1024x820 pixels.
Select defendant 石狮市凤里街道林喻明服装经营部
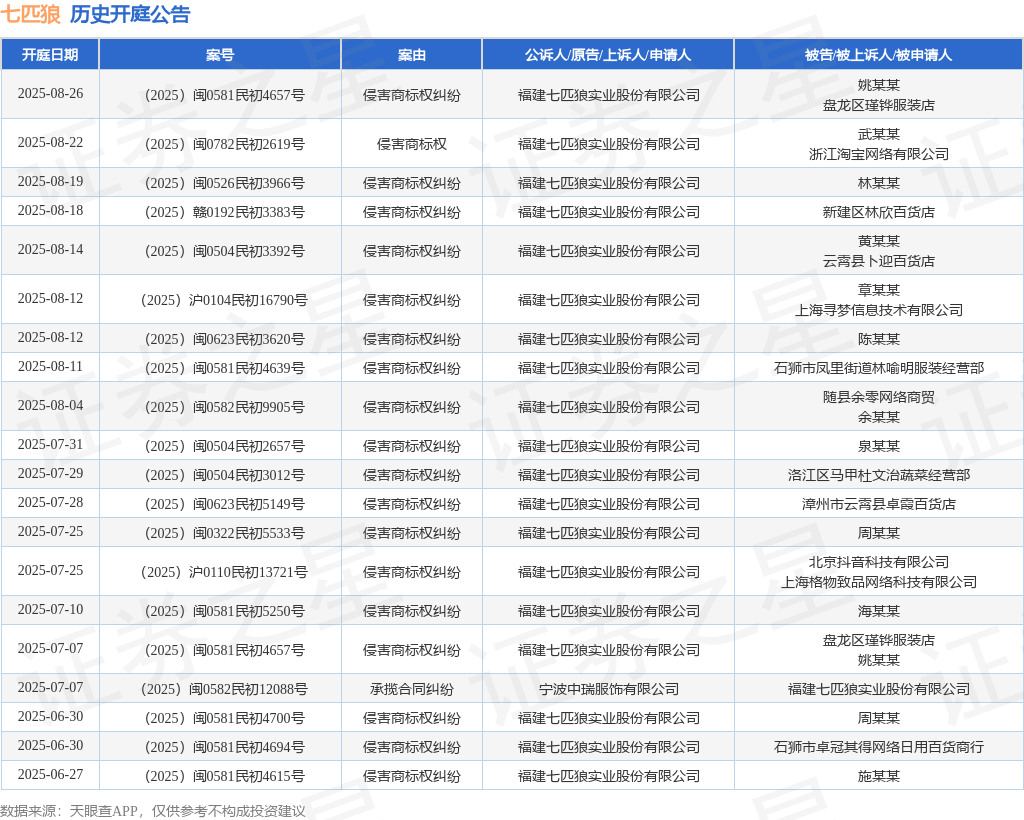[x=878, y=368]
